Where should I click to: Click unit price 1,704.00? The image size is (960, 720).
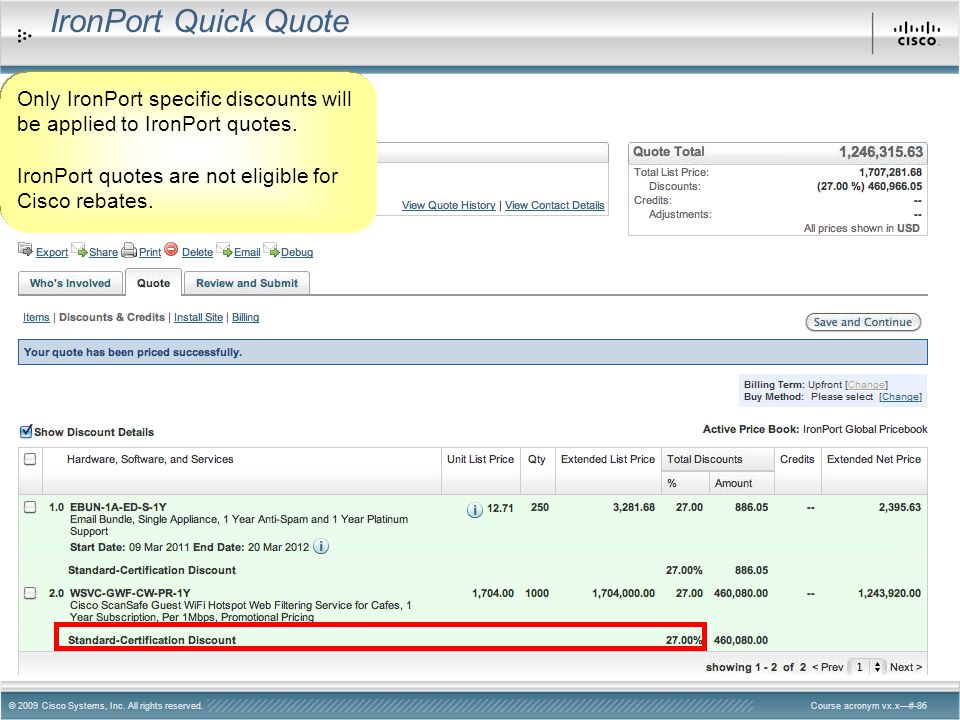click(493, 593)
